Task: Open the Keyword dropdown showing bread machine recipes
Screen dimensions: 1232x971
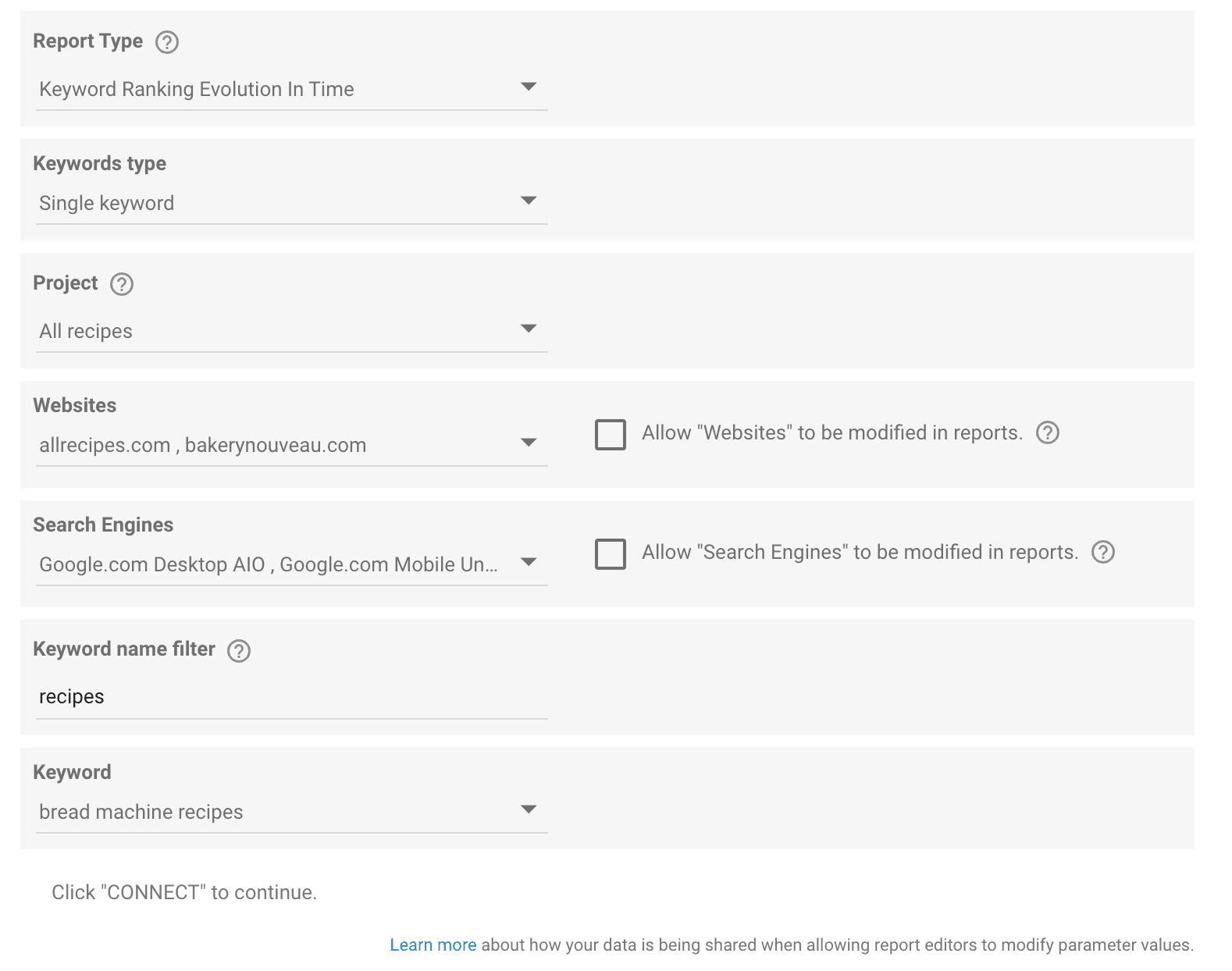Action: point(292,812)
